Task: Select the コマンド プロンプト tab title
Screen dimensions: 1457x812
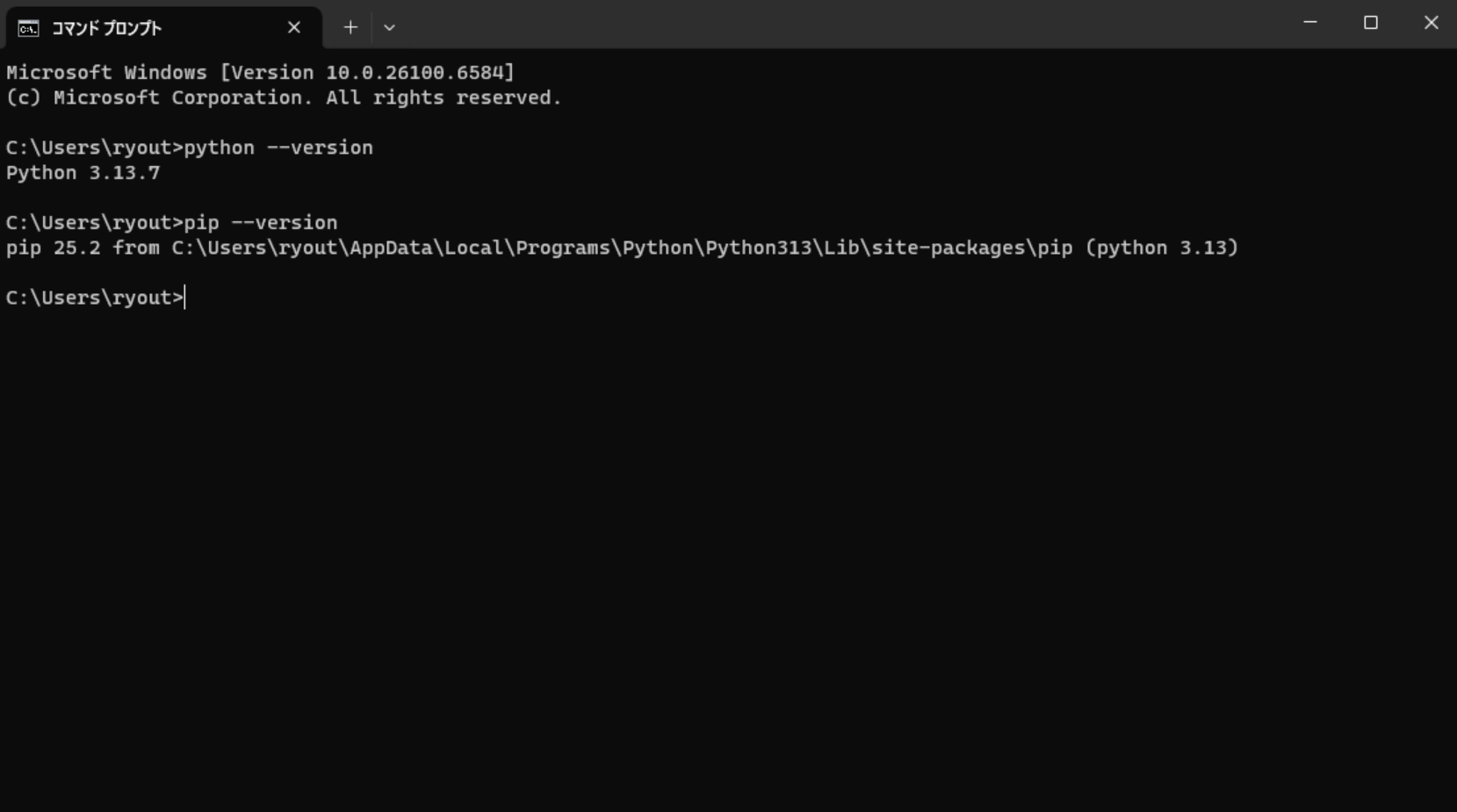Action: pyautogui.click(x=106, y=28)
